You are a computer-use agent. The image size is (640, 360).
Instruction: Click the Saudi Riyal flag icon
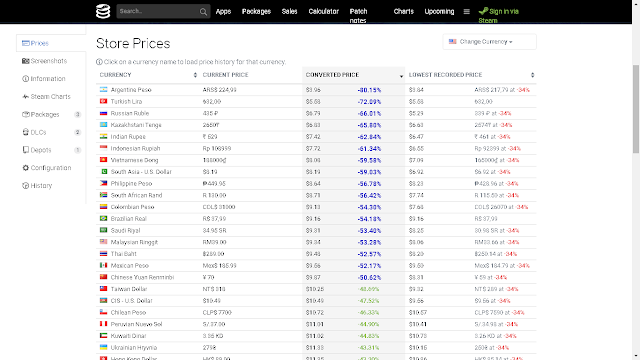click(x=104, y=230)
